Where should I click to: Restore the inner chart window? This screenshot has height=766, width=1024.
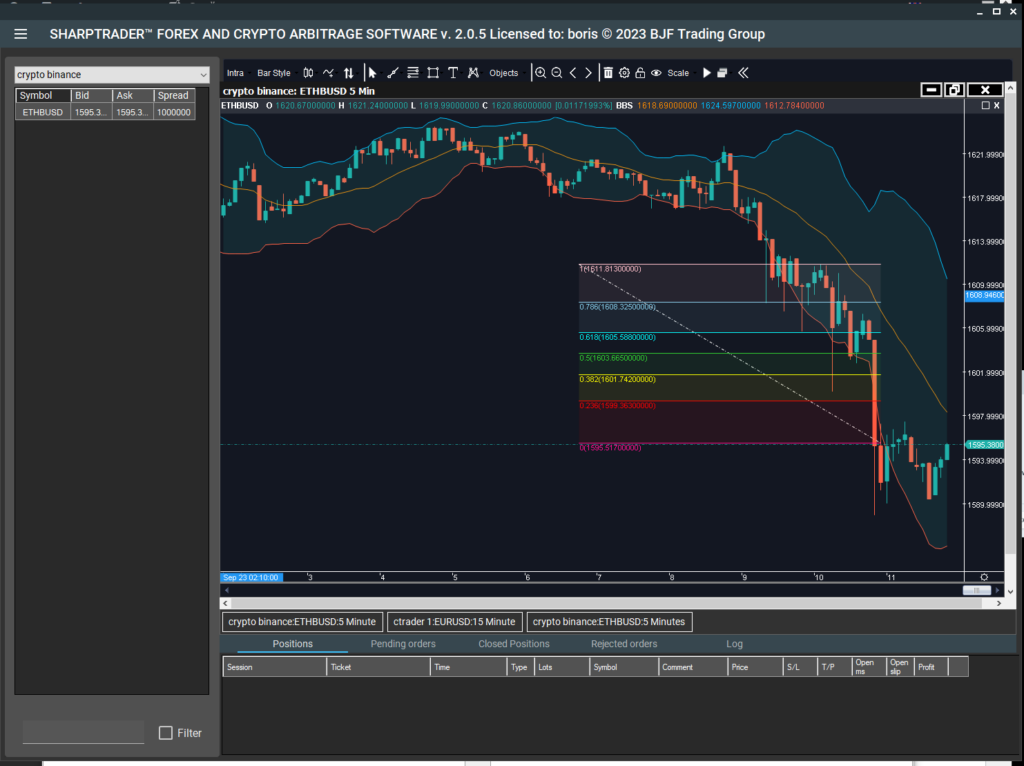pos(953,90)
